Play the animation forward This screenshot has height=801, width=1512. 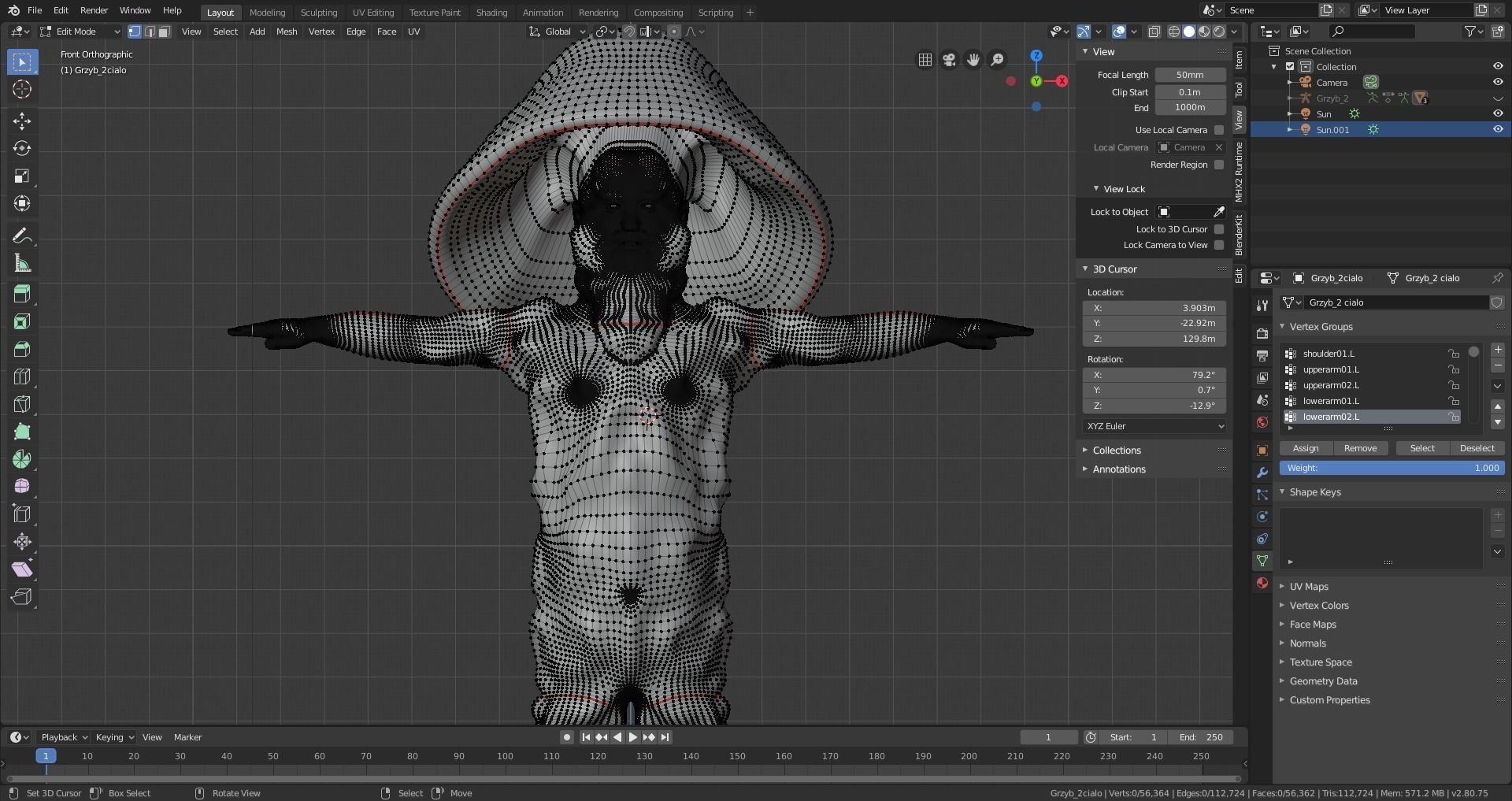pyautogui.click(x=633, y=737)
